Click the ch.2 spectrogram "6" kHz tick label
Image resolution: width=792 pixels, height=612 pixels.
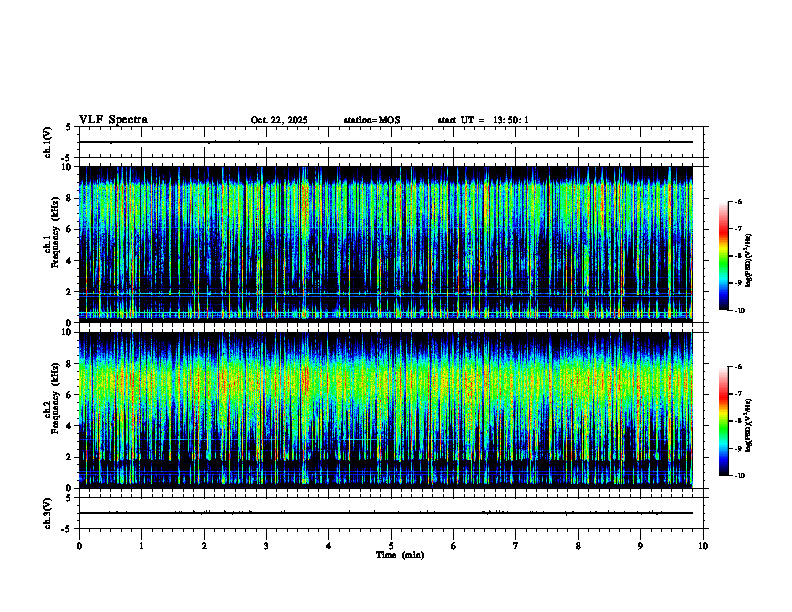(x=70, y=395)
